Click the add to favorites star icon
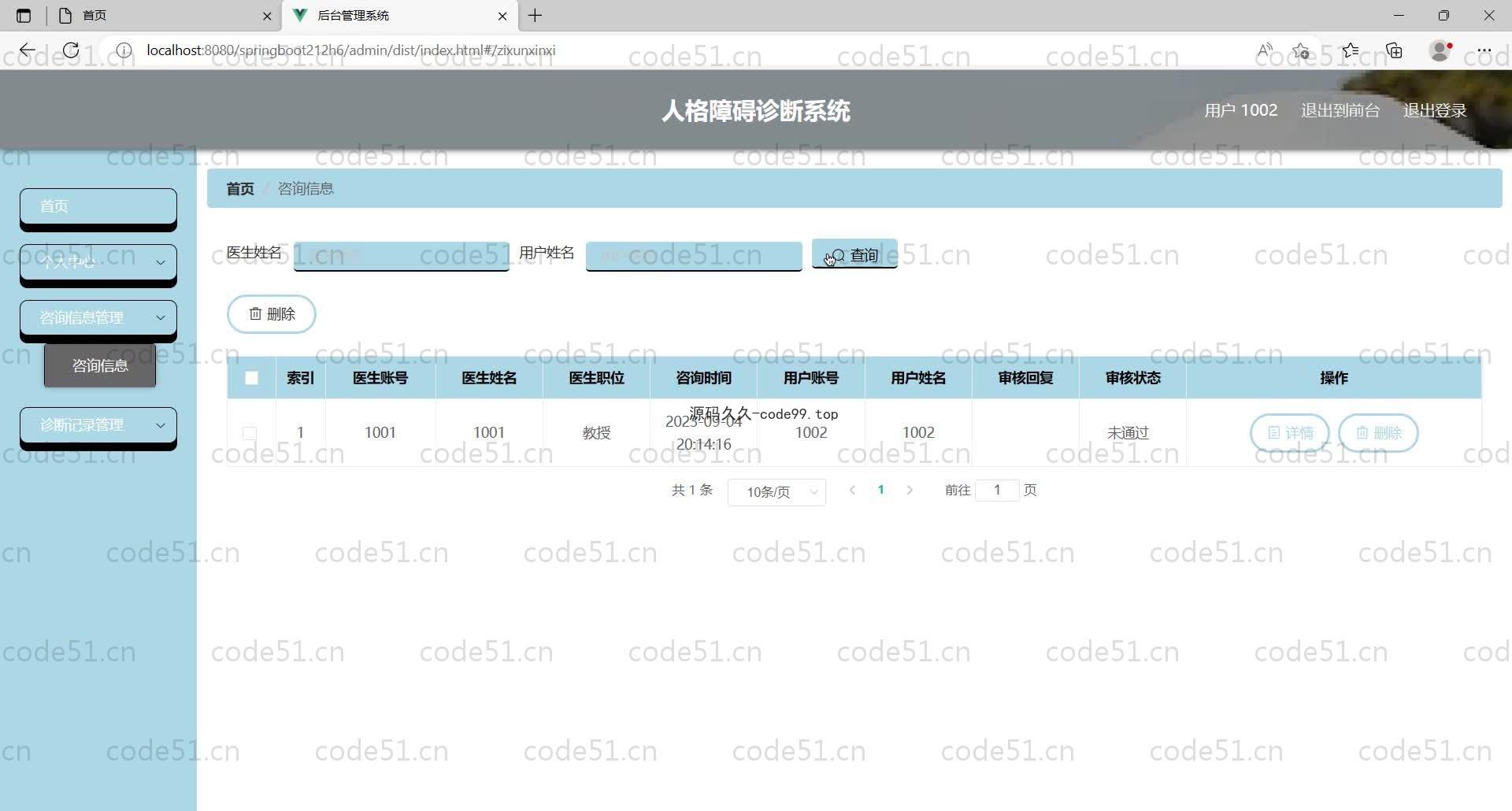The image size is (1512, 811). coord(1300,50)
